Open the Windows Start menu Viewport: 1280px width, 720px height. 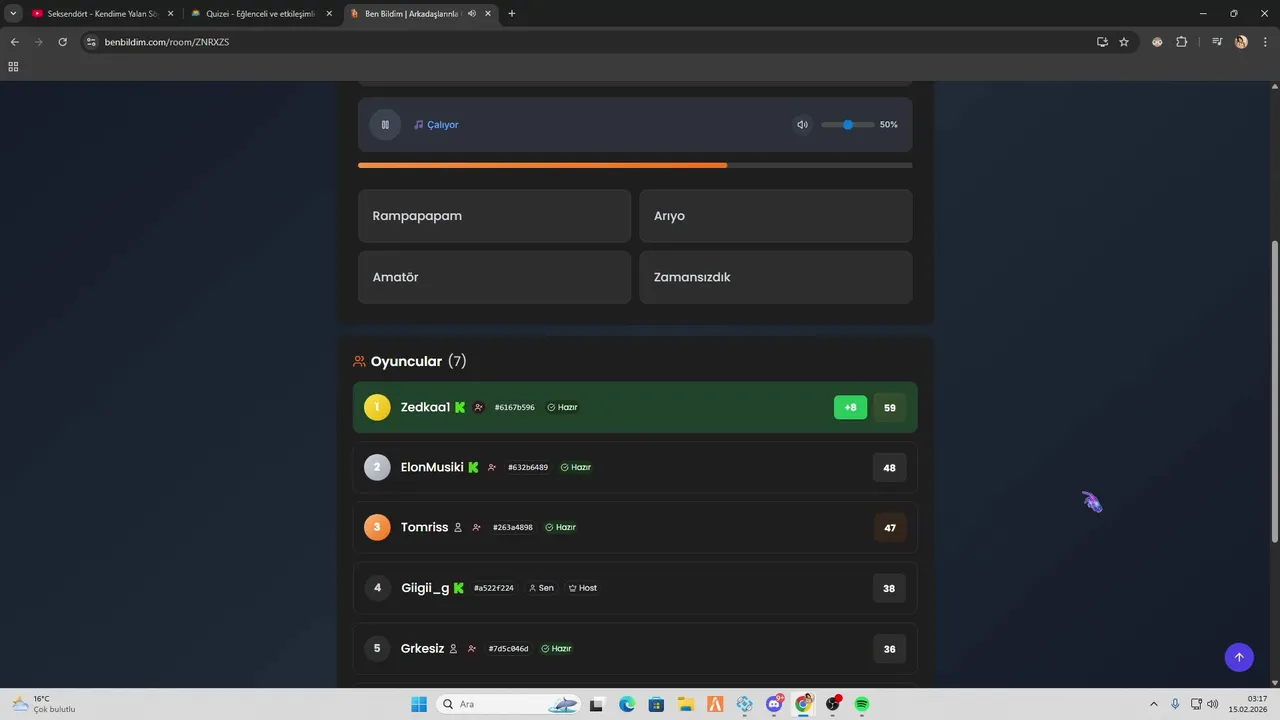pyautogui.click(x=418, y=704)
